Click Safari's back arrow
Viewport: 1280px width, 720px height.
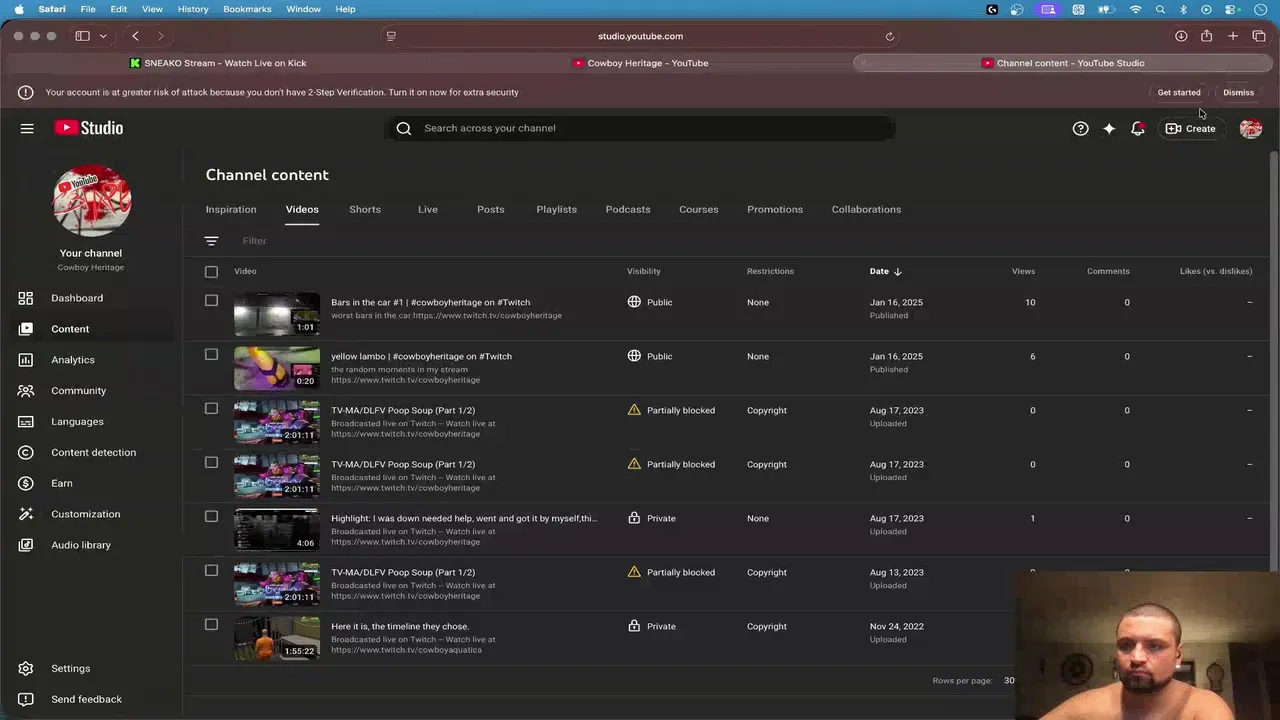(135, 36)
